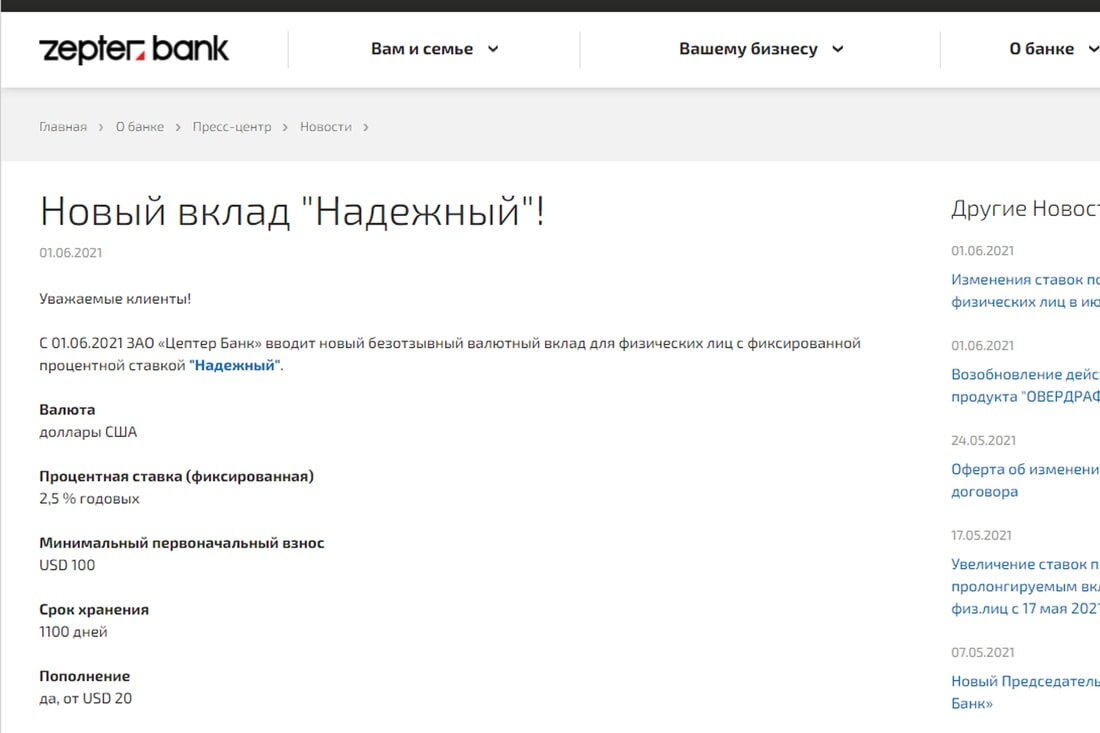
Task: Select the value "да, от USD 20"
Action: tap(86, 699)
